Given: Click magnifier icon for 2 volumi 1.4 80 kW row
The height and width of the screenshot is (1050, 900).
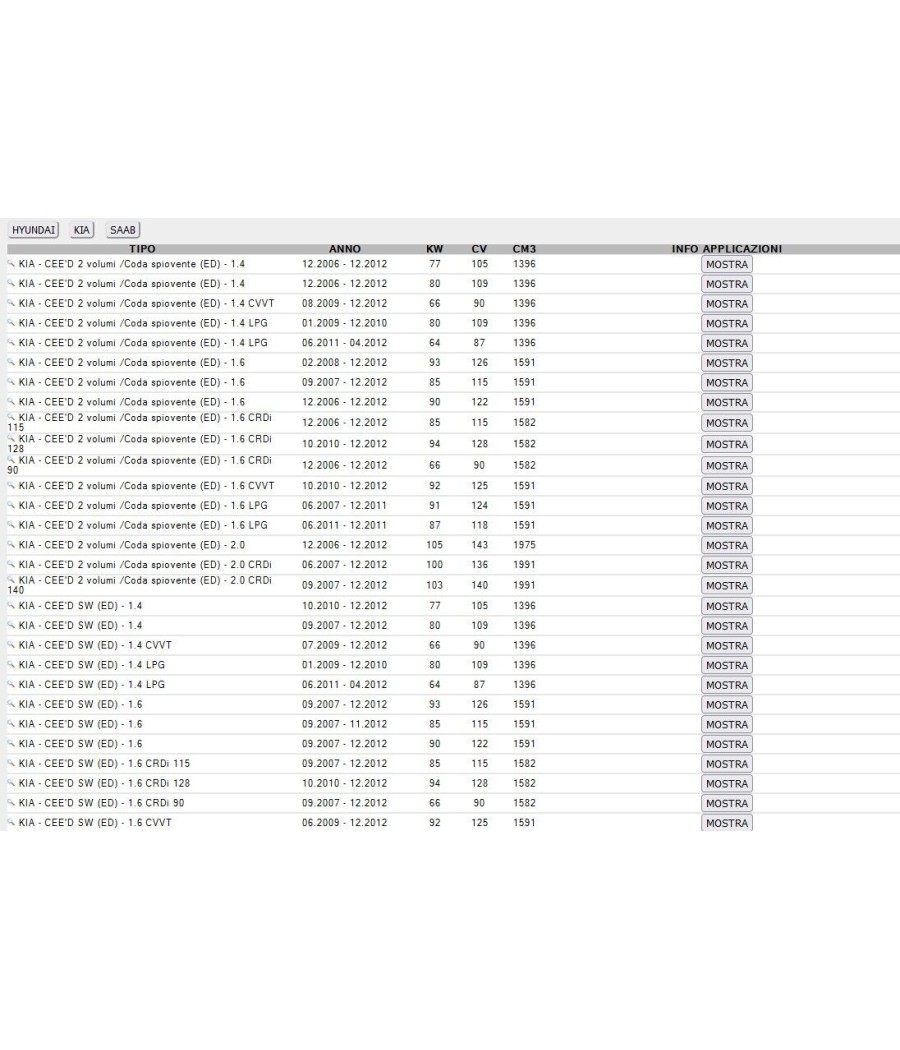Looking at the screenshot, I should click(11, 283).
